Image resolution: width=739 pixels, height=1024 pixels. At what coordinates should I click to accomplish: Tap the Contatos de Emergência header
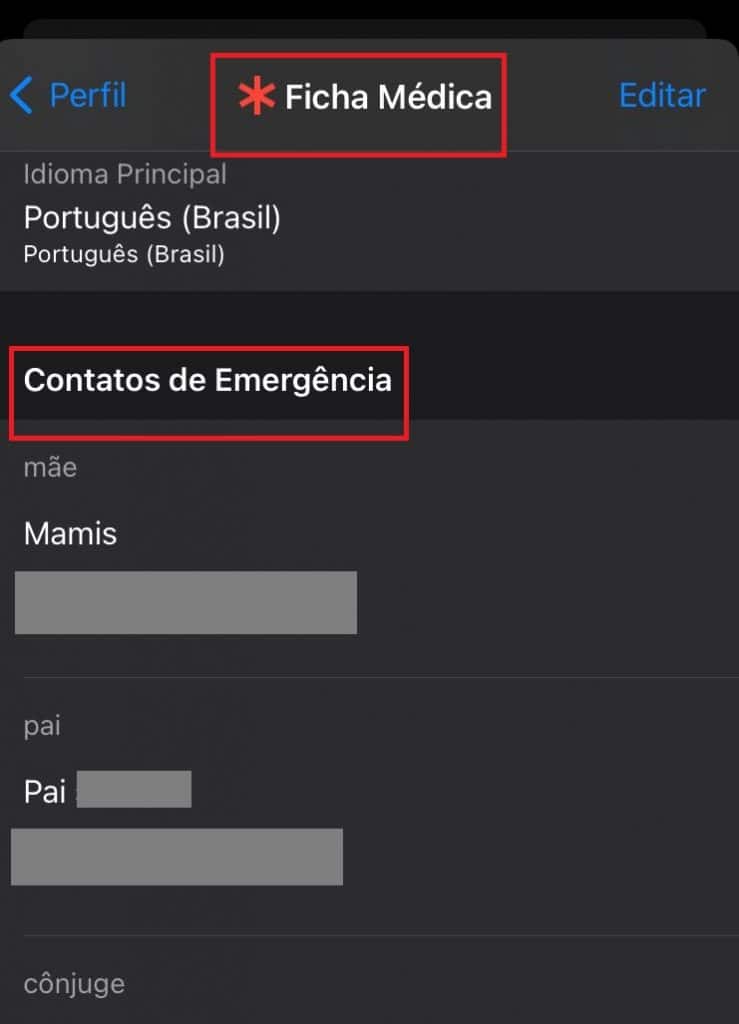208,380
